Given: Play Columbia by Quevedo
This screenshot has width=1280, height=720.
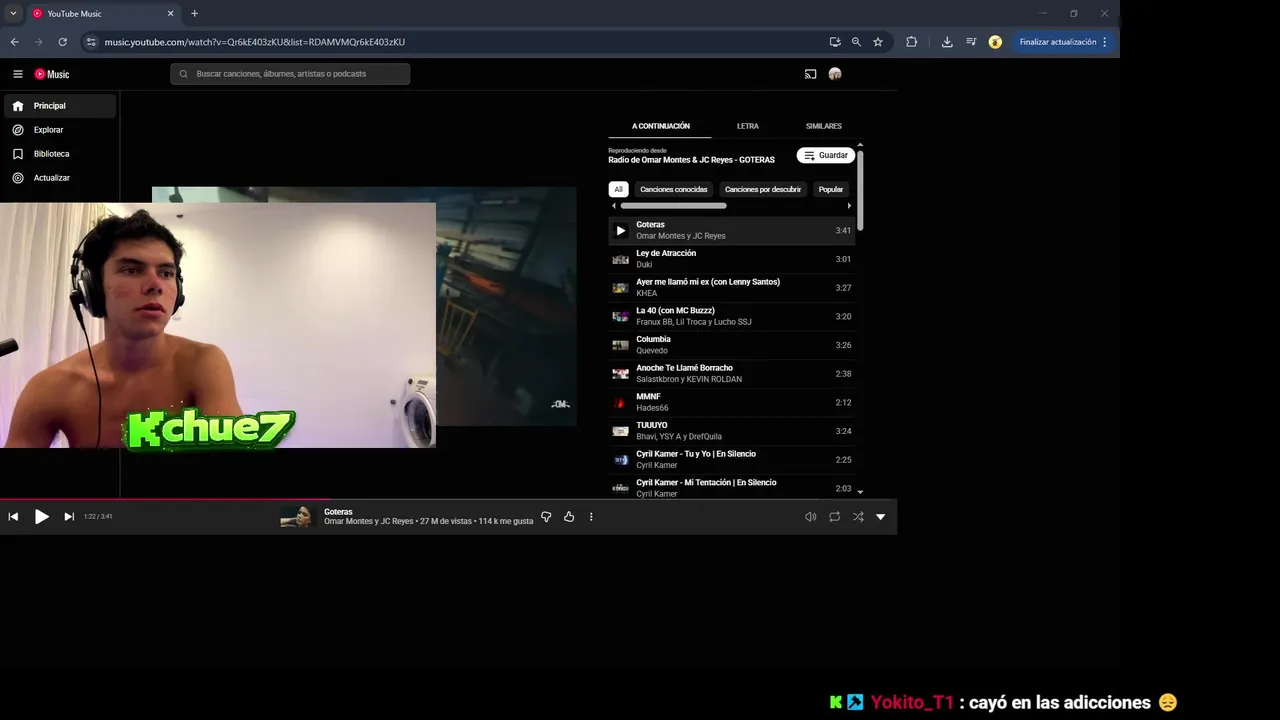Looking at the screenshot, I should (x=731, y=345).
